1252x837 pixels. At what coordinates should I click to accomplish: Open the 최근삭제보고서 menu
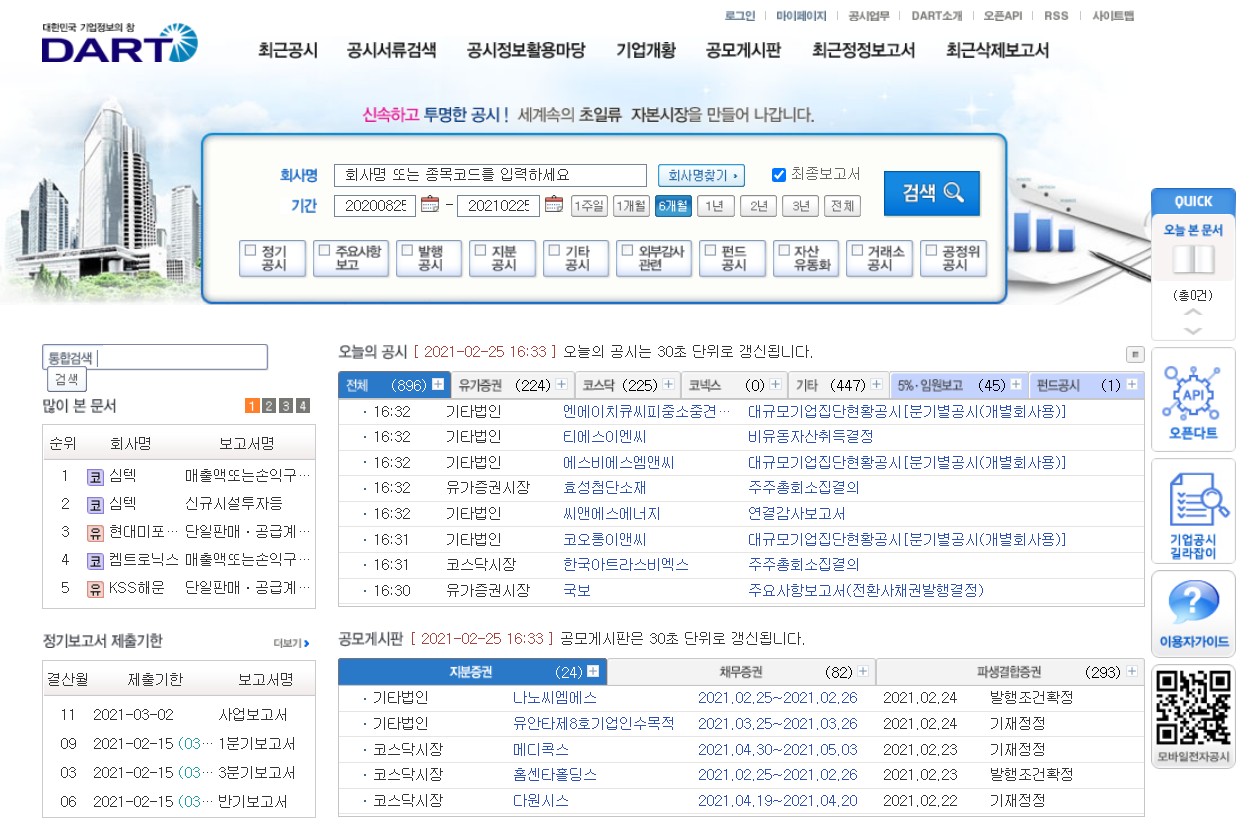click(997, 50)
